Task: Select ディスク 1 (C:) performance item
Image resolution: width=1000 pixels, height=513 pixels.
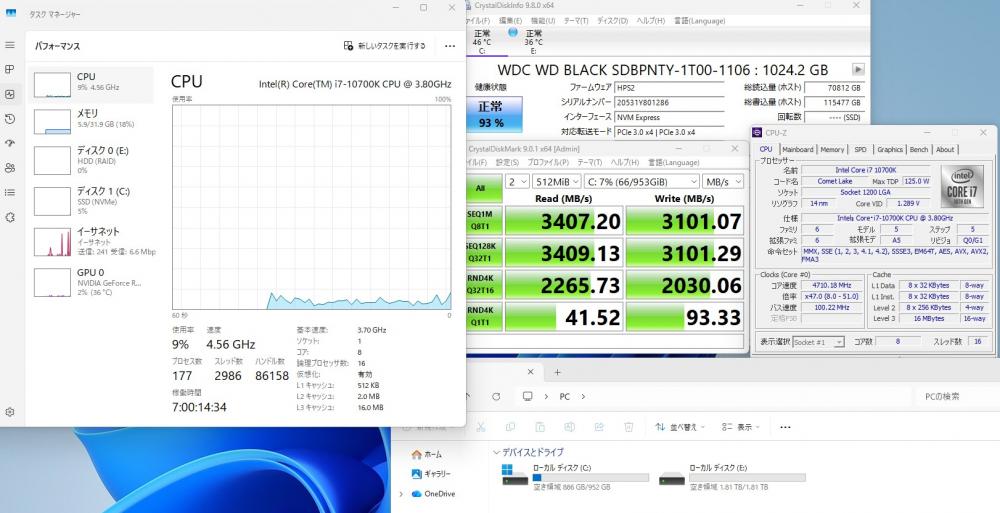Action: [x=93, y=200]
